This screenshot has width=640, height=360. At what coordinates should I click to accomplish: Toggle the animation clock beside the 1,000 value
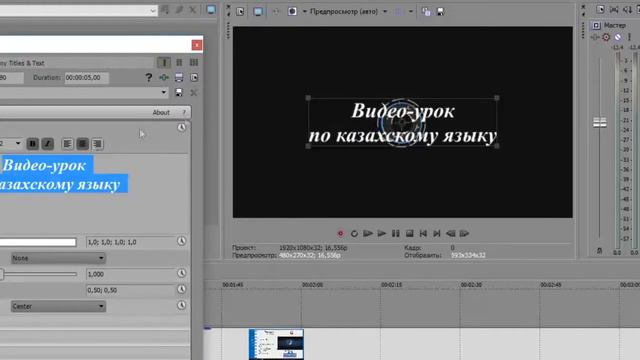[x=182, y=273]
